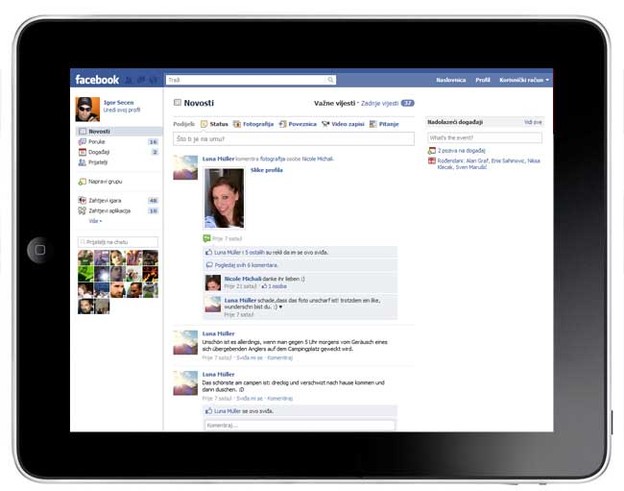
Task: Open Zahtjevi igara game requests
Action: 105,200
